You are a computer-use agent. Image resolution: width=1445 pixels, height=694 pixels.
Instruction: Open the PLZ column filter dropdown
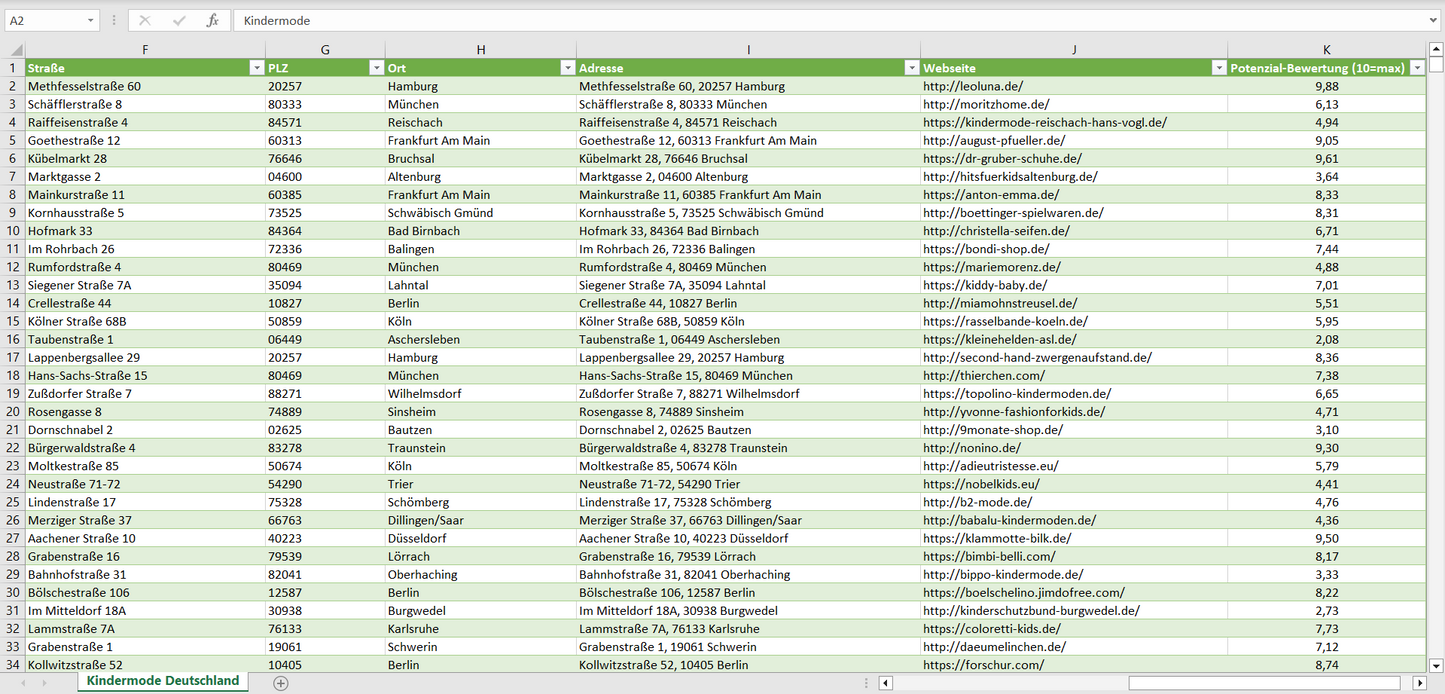click(x=376, y=68)
